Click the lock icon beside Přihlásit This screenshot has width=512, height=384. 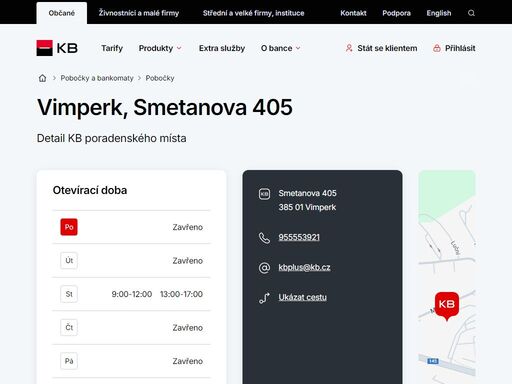click(x=437, y=48)
